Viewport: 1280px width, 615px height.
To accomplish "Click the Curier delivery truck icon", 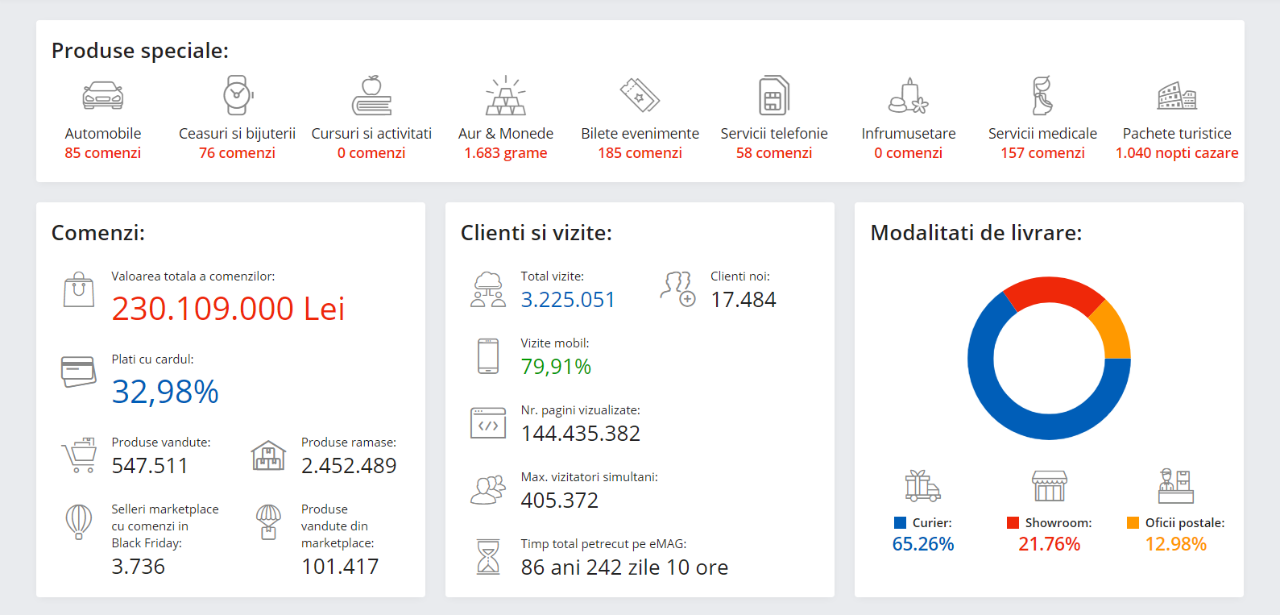I will pos(922,486).
